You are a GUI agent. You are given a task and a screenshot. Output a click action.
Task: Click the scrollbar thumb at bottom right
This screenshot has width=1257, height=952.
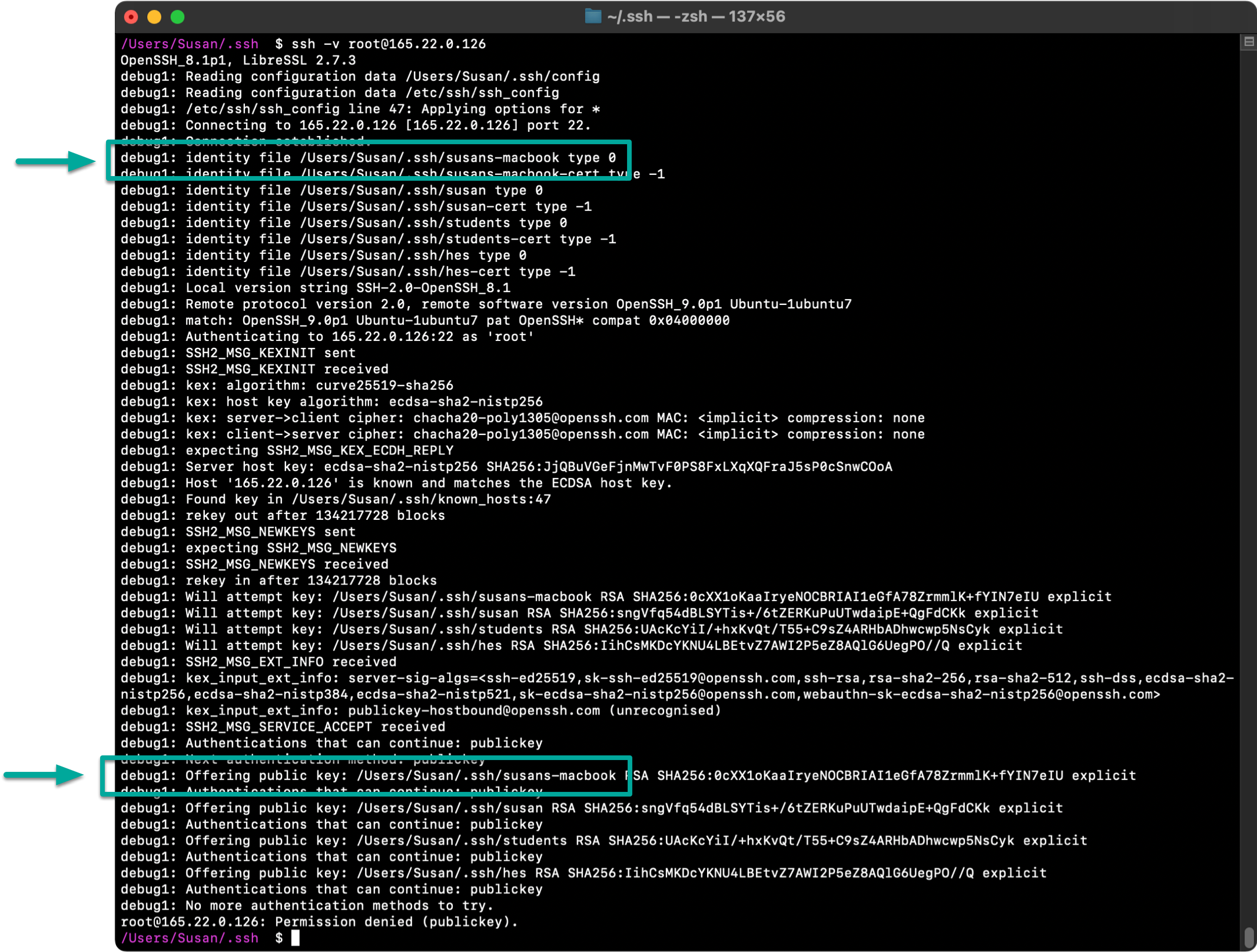click(x=1249, y=938)
